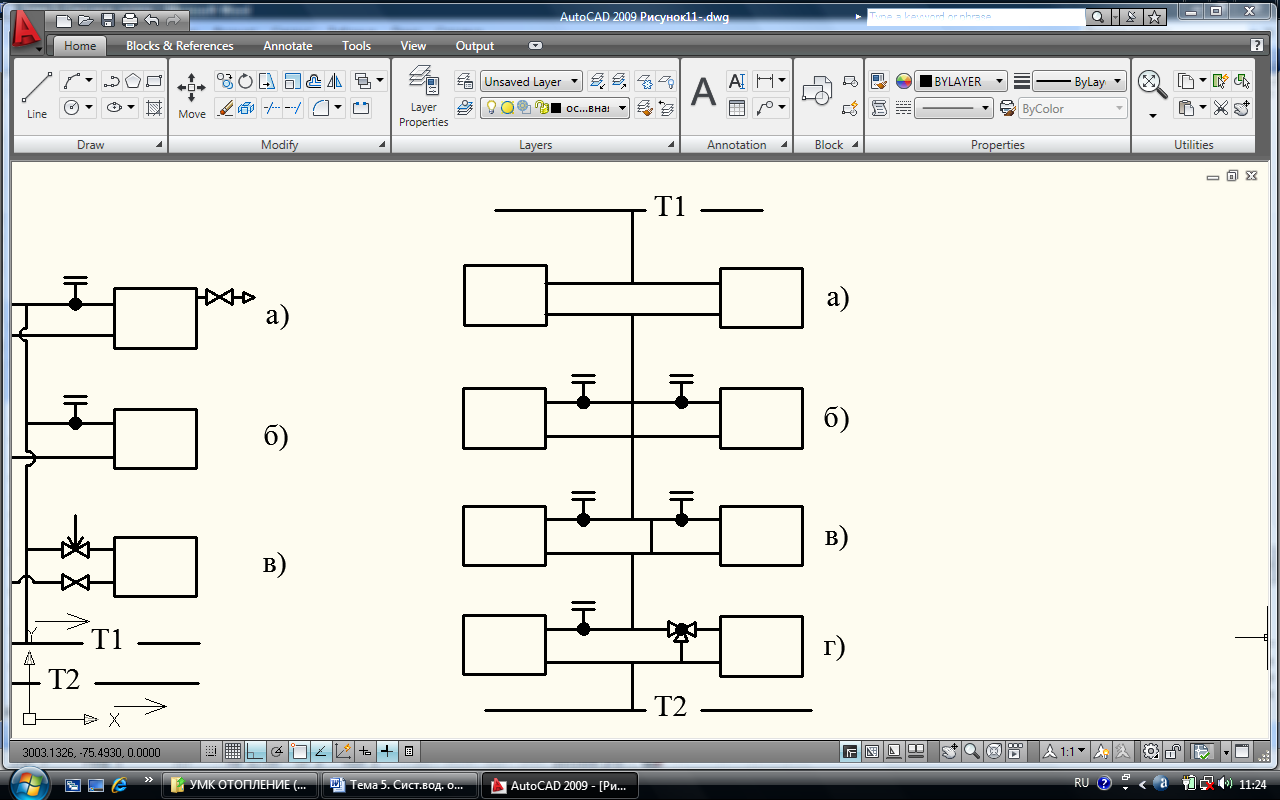This screenshot has height=800, width=1280.
Task: Open the Blocks & References tab
Action: (180, 46)
